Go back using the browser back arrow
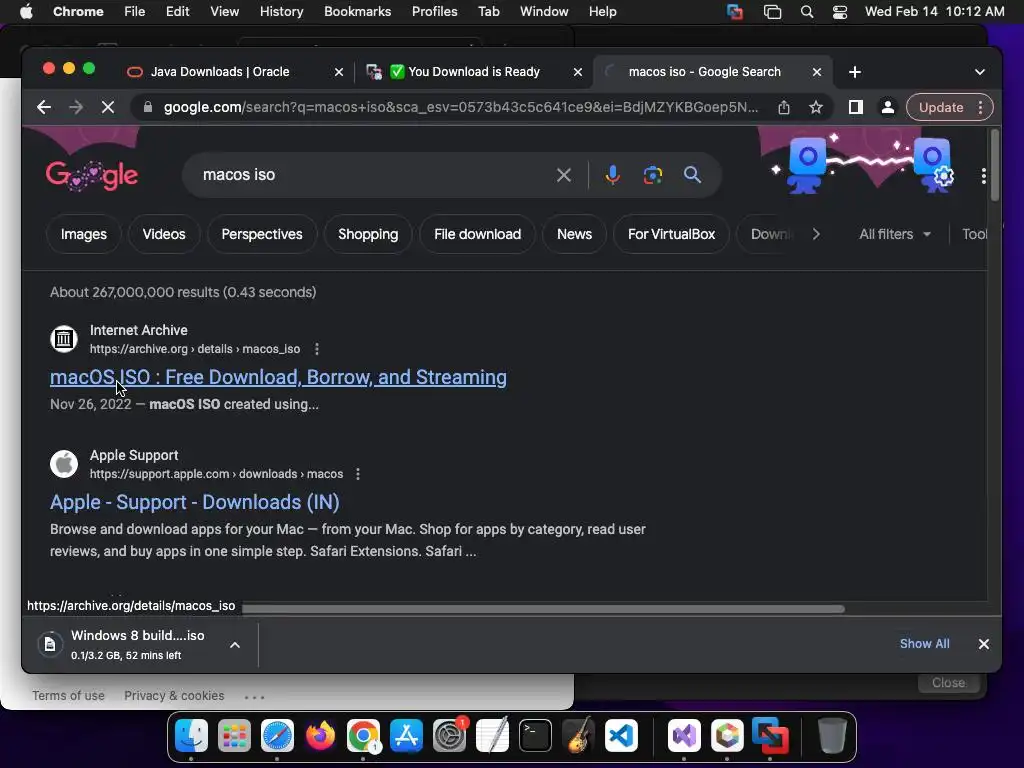The image size is (1024, 768). (x=44, y=107)
